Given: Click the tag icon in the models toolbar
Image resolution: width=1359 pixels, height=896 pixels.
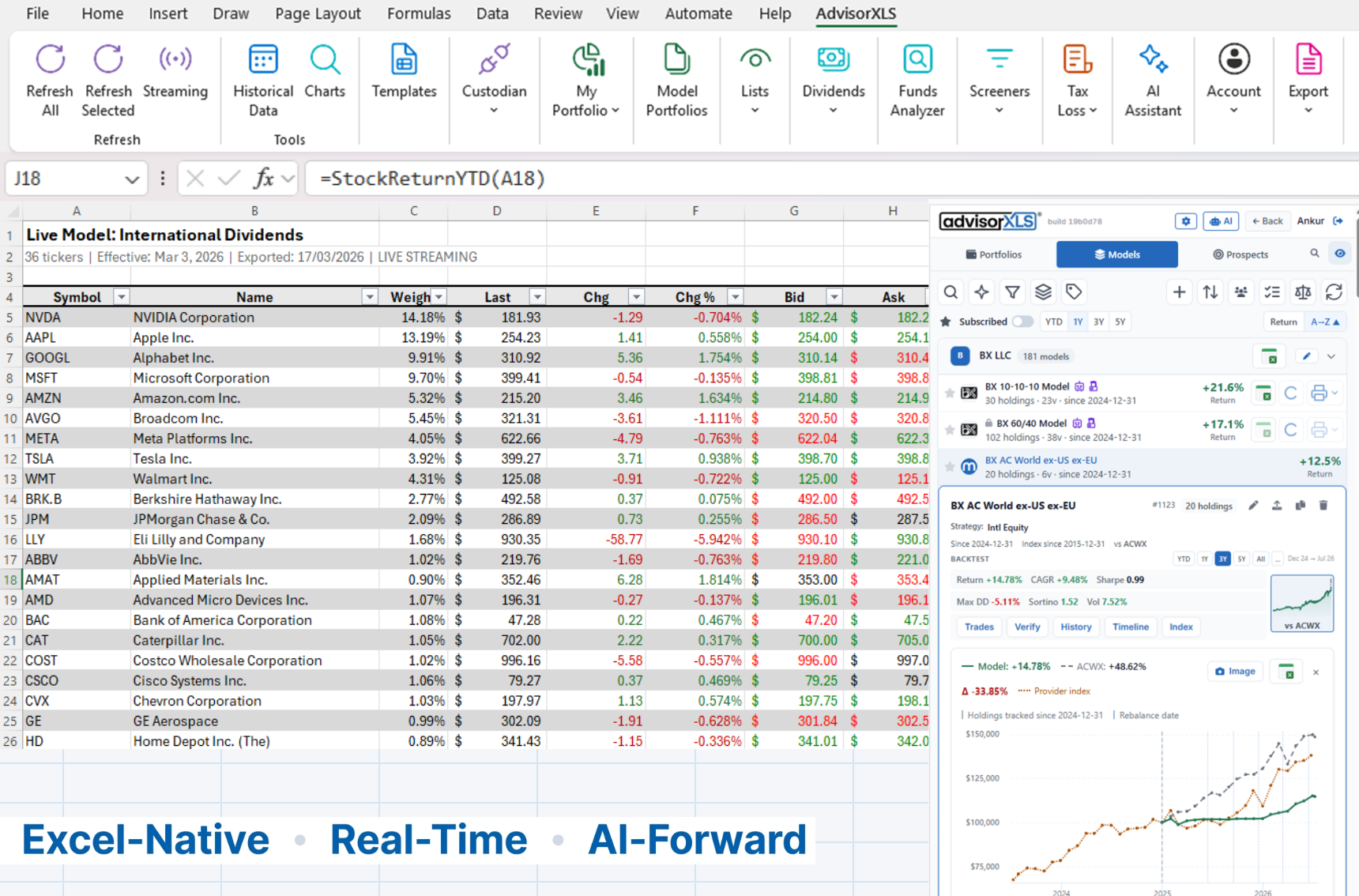Looking at the screenshot, I should click(x=1074, y=292).
